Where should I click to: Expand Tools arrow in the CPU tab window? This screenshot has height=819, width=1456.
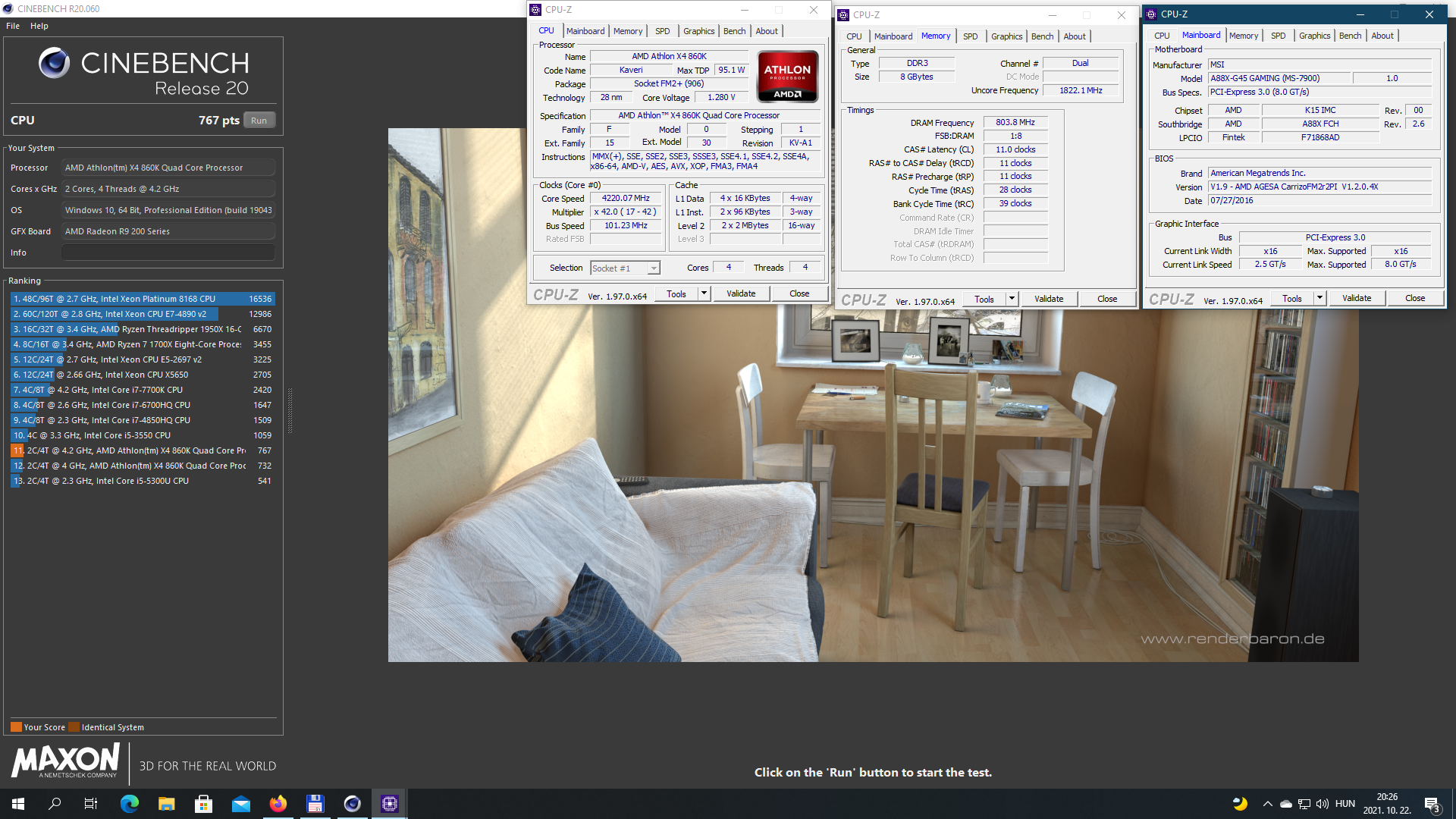(x=704, y=294)
